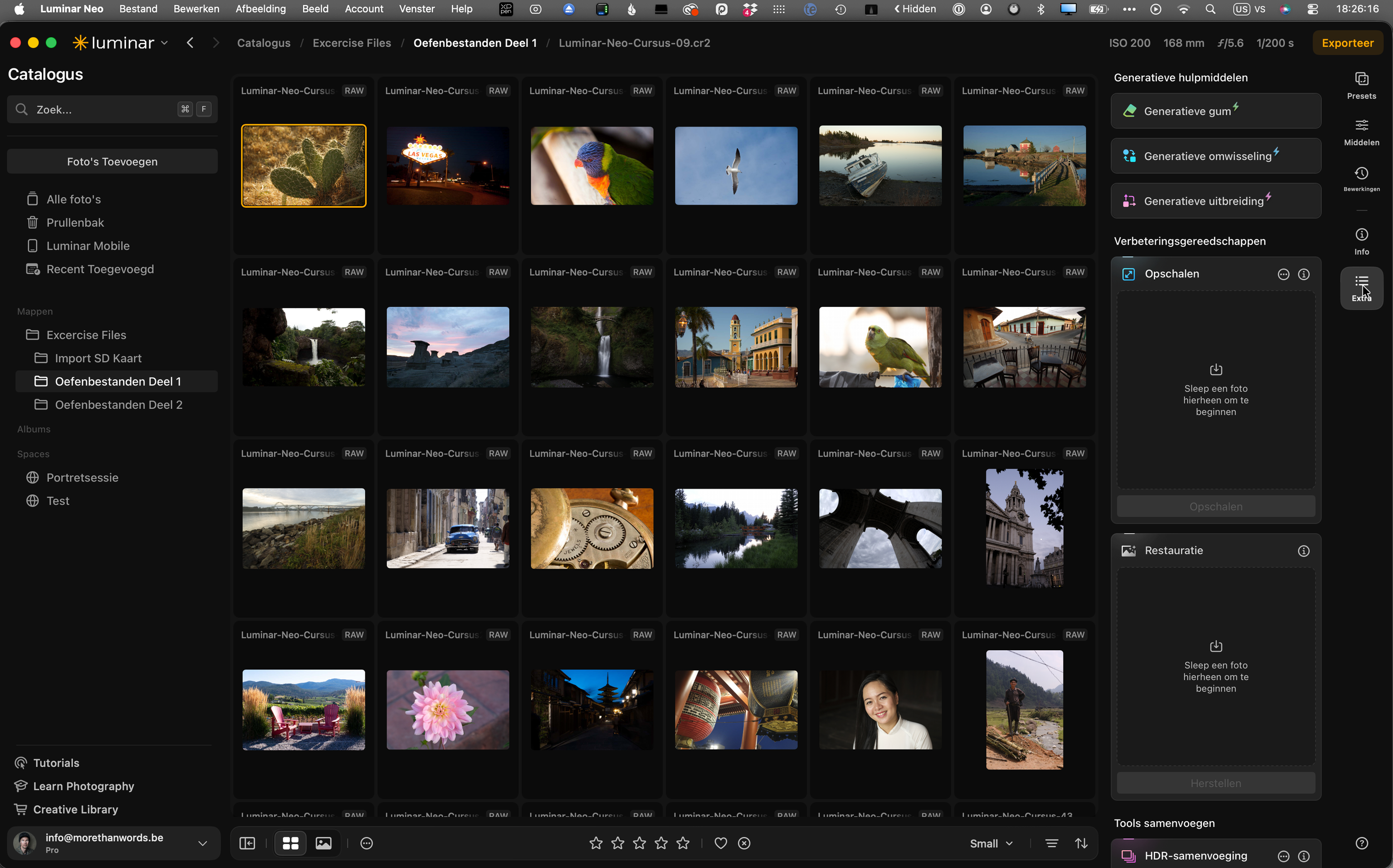Open the Afbeelding menu
Viewport: 1393px width, 868px height.
tap(261, 8)
